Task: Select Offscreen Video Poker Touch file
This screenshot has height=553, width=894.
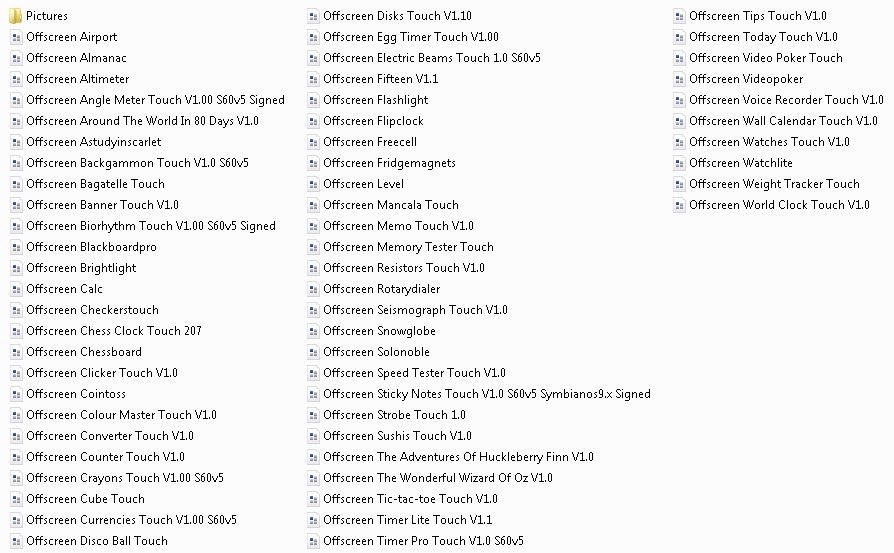Action: tap(766, 58)
